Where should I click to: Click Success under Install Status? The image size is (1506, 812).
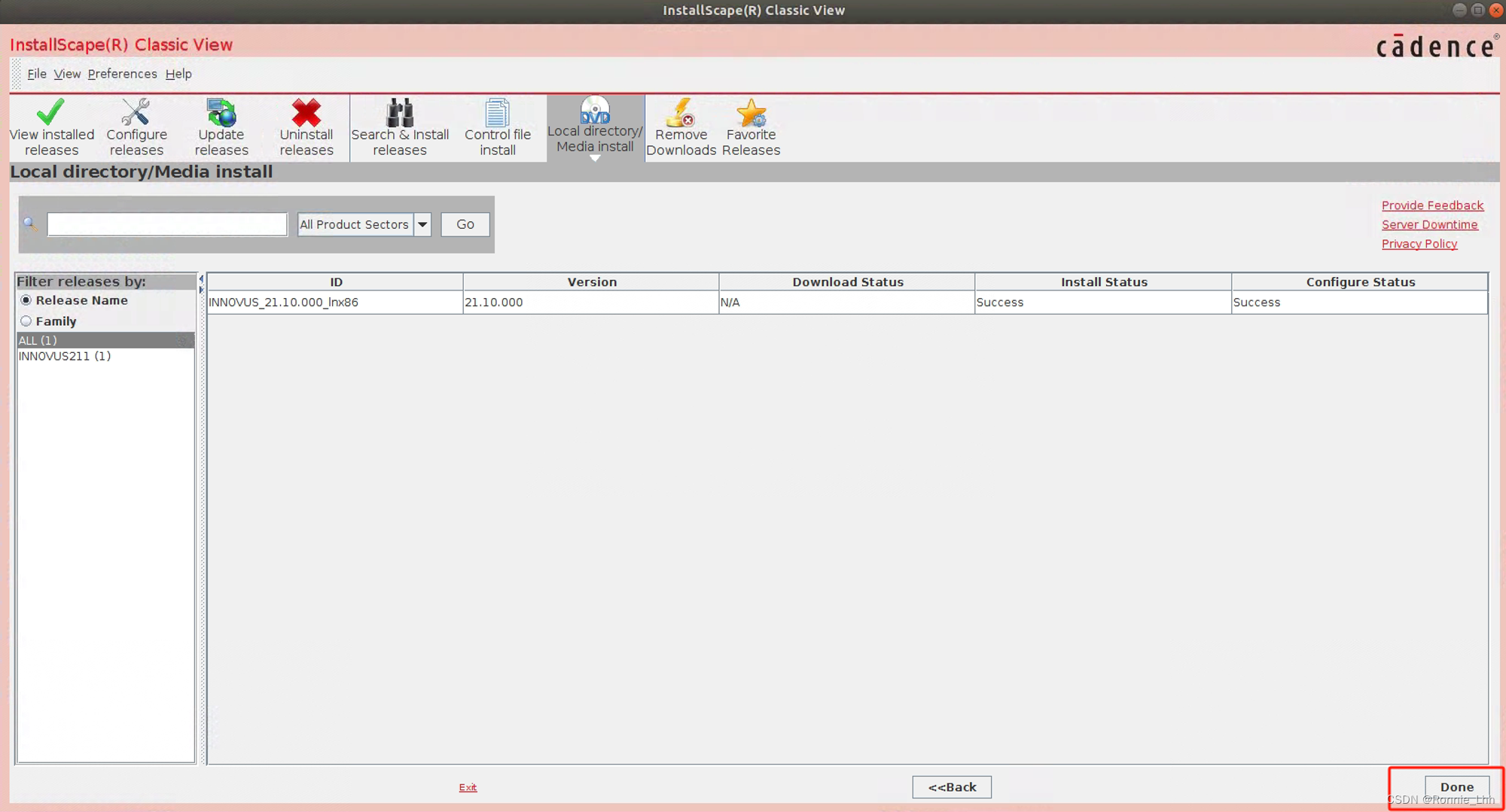[1103, 303]
